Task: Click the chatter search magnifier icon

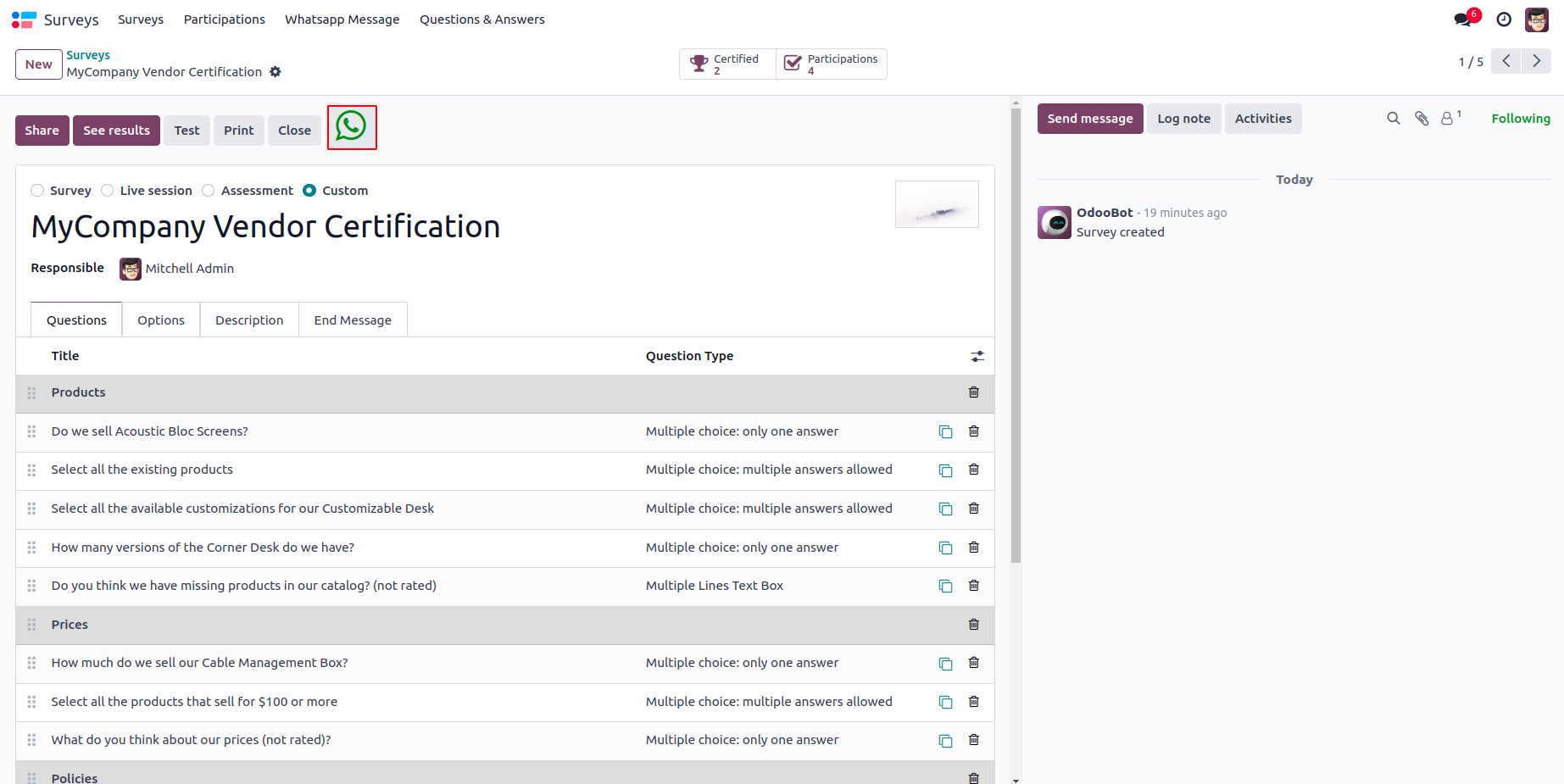Action: pyautogui.click(x=1393, y=119)
